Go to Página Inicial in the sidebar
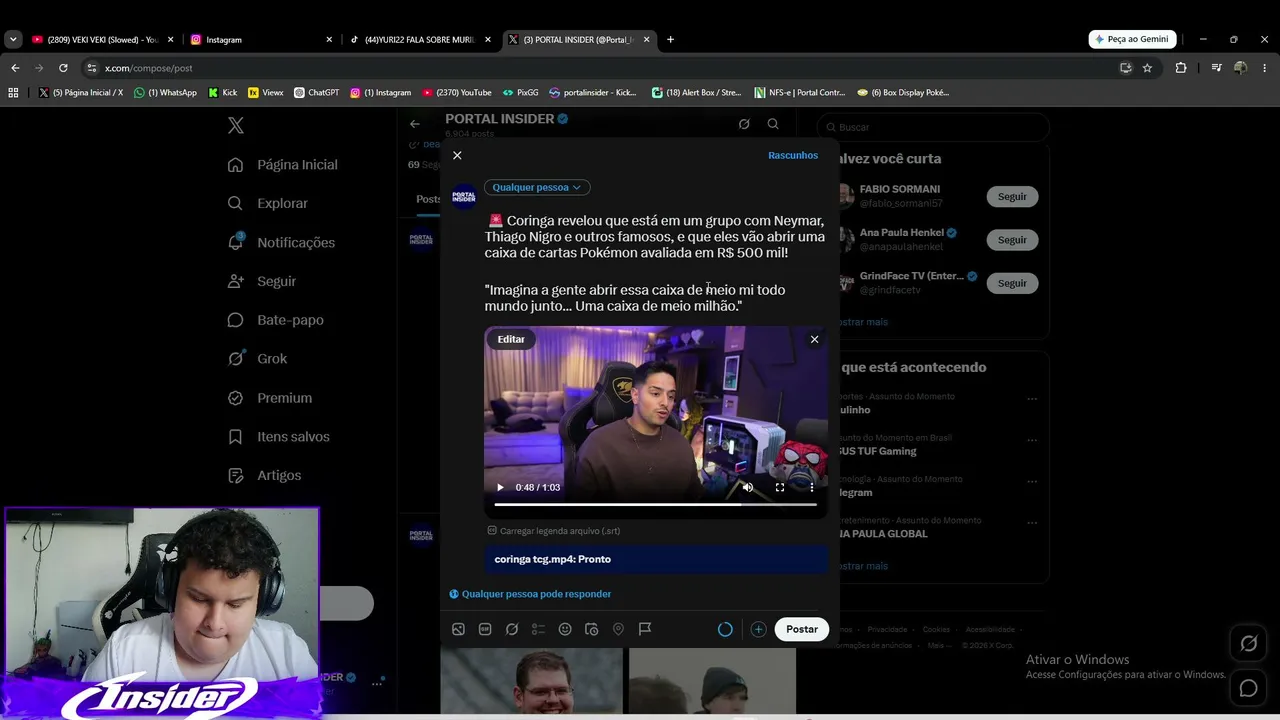The image size is (1280, 720). pyautogui.click(x=284, y=165)
